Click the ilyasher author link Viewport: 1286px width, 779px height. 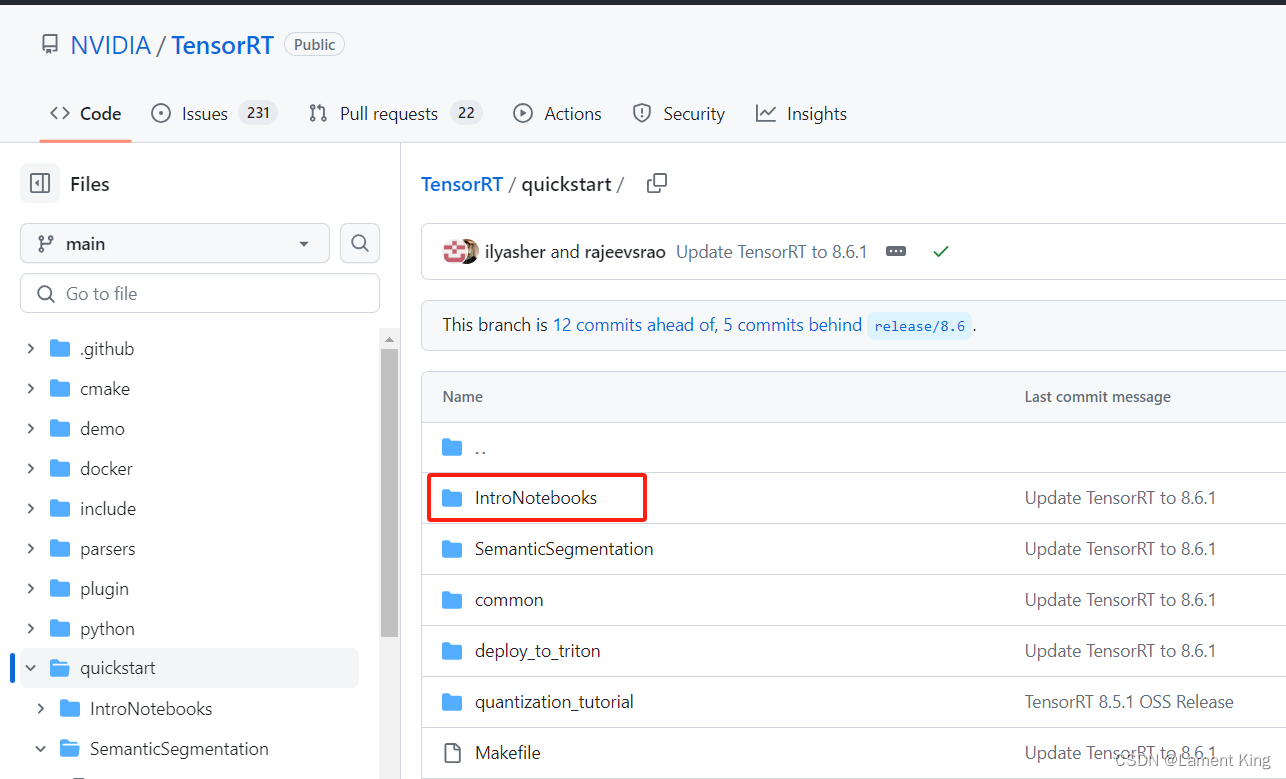pos(515,252)
